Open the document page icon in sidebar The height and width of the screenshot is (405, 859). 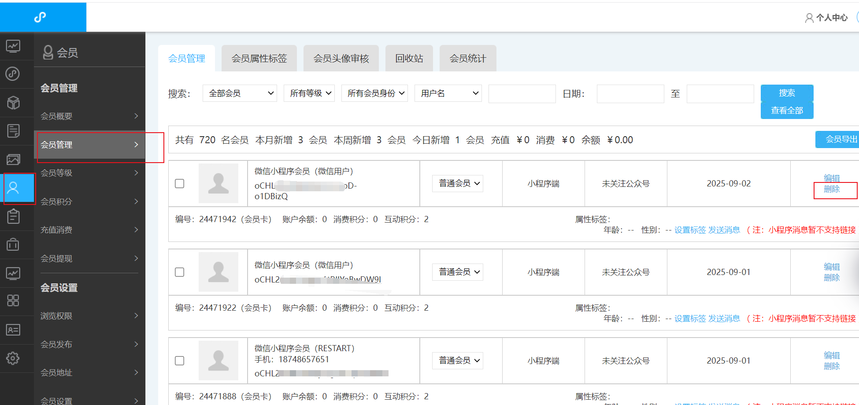13,131
